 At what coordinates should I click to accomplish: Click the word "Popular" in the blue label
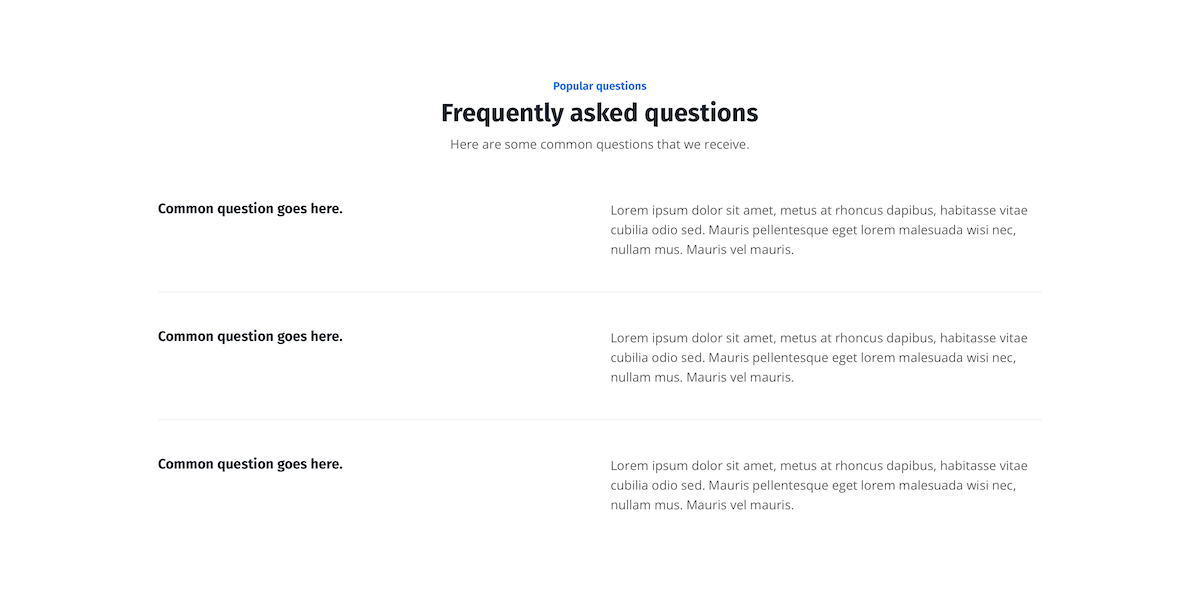tap(574, 86)
